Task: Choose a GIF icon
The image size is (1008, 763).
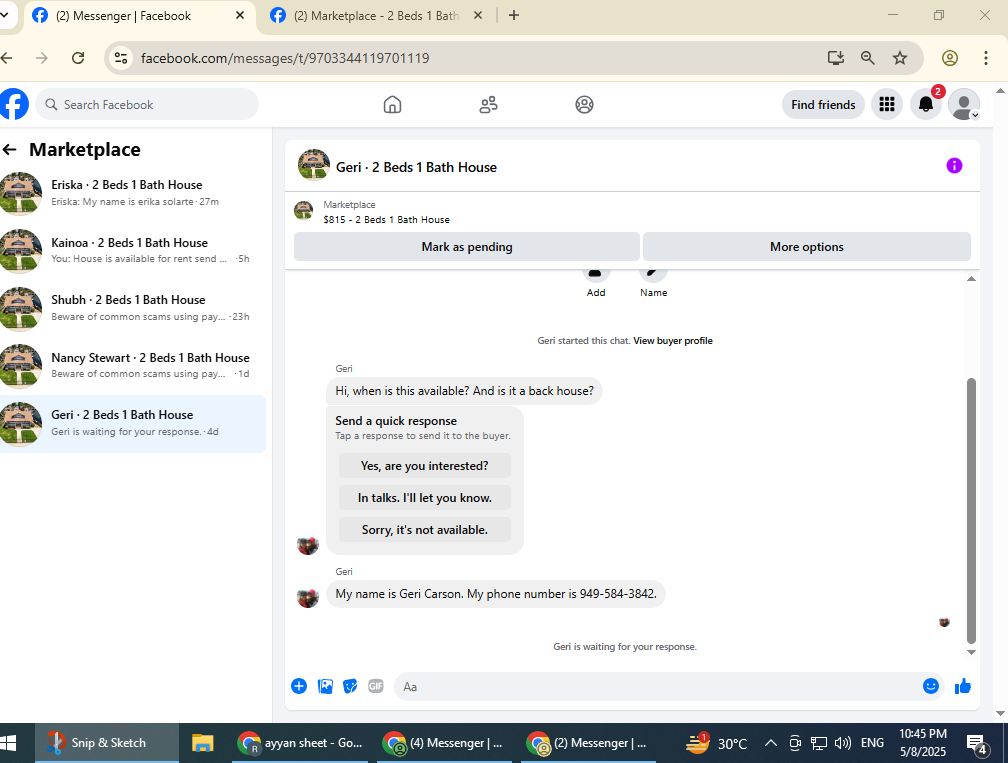Action: point(376,687)
